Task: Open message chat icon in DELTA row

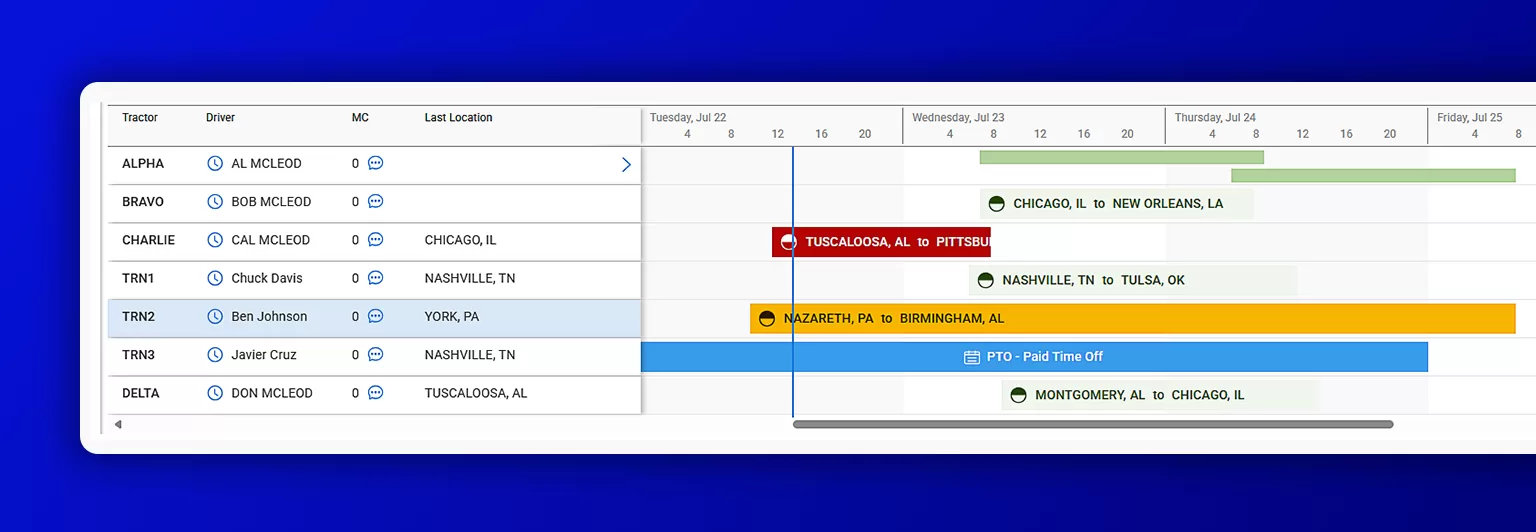Action: (376, 393)
